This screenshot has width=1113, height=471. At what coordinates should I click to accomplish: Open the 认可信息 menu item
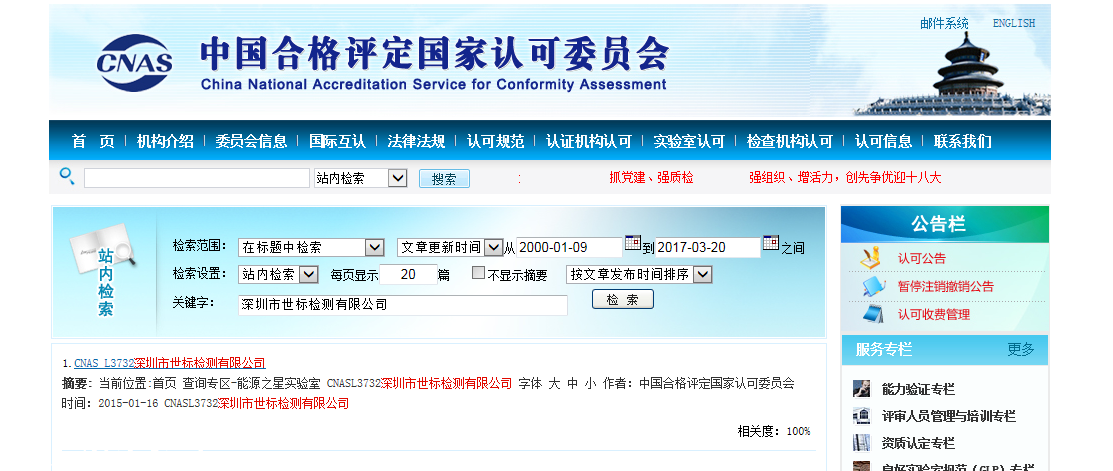point(883,141)
